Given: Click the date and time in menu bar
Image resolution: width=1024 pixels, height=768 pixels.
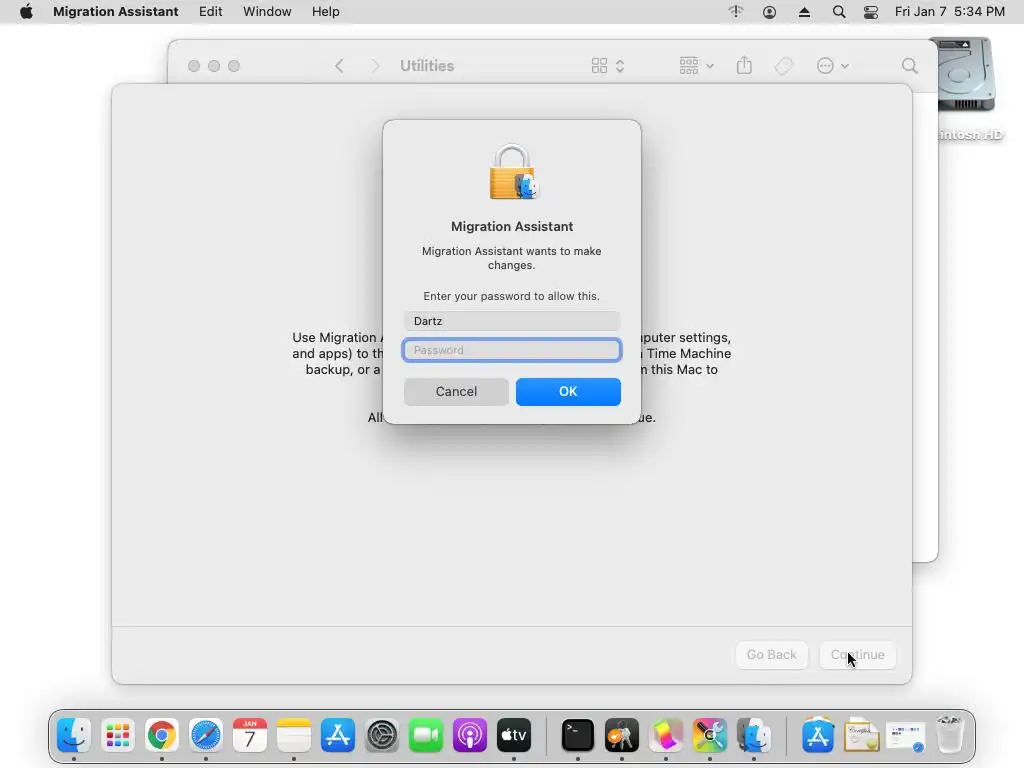Looking at the screenshot, I should (x=950, y=12).
